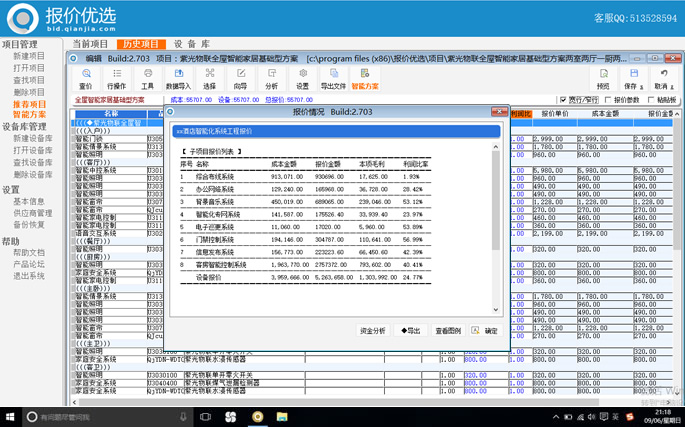Open 帮助文档 in the sidebar
Viewport: 685px width, 427px height.
pyautogui.click(x=29, y=253)
